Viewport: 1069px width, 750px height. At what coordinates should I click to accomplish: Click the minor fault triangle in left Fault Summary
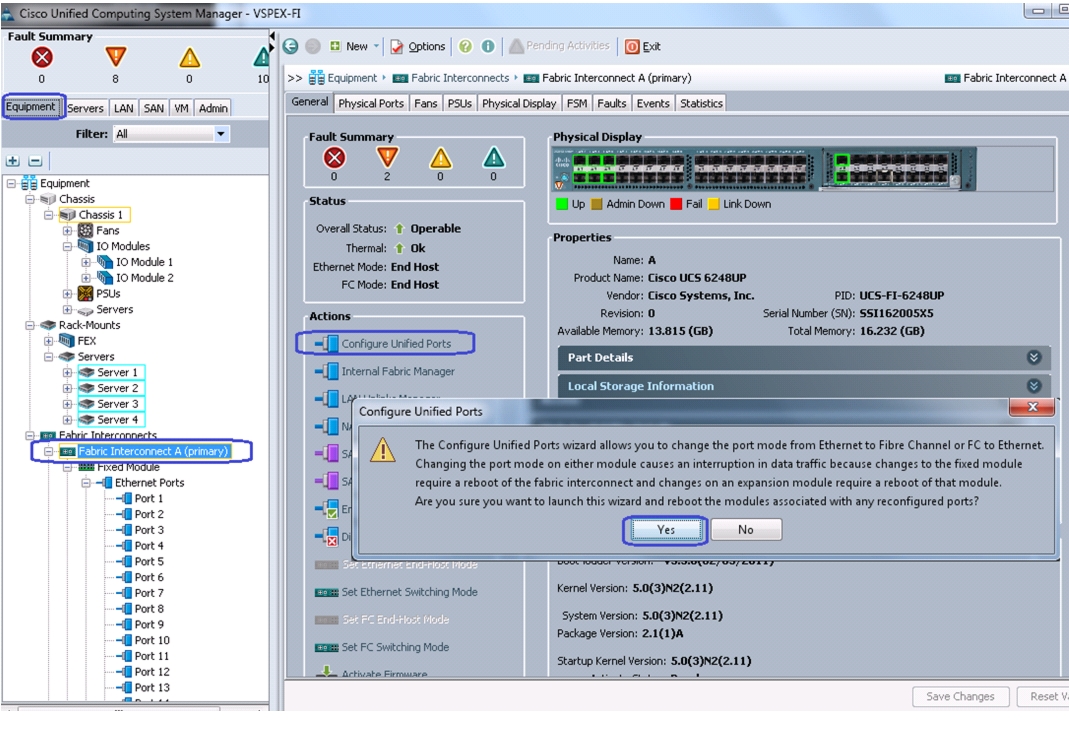coord(190,57)
